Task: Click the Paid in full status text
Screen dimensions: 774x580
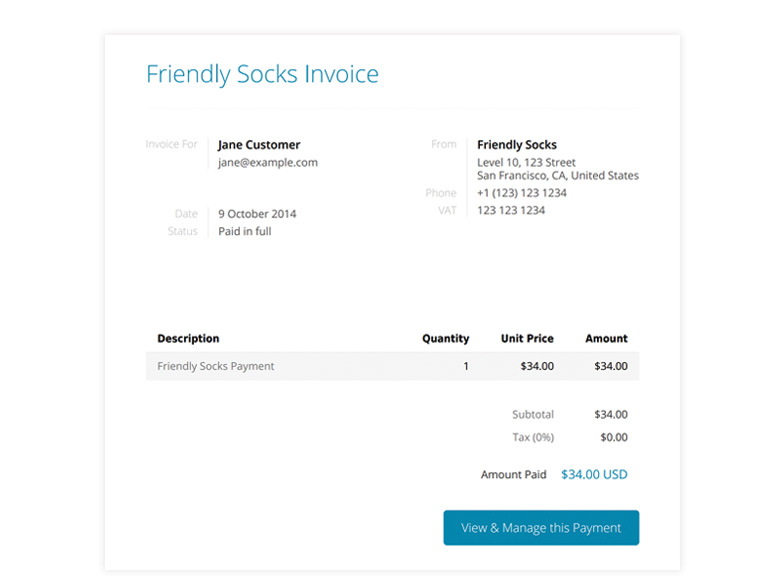Action: coord(245,231)
